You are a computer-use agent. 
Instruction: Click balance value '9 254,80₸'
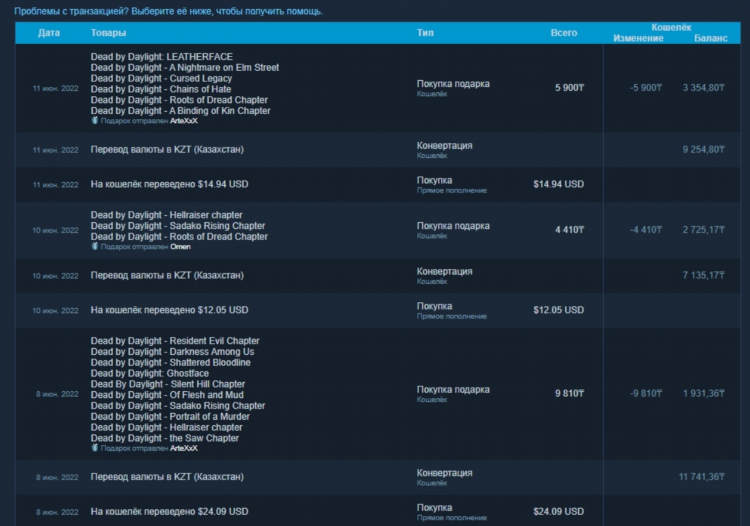pyautogui.click(x=703, y=150)
